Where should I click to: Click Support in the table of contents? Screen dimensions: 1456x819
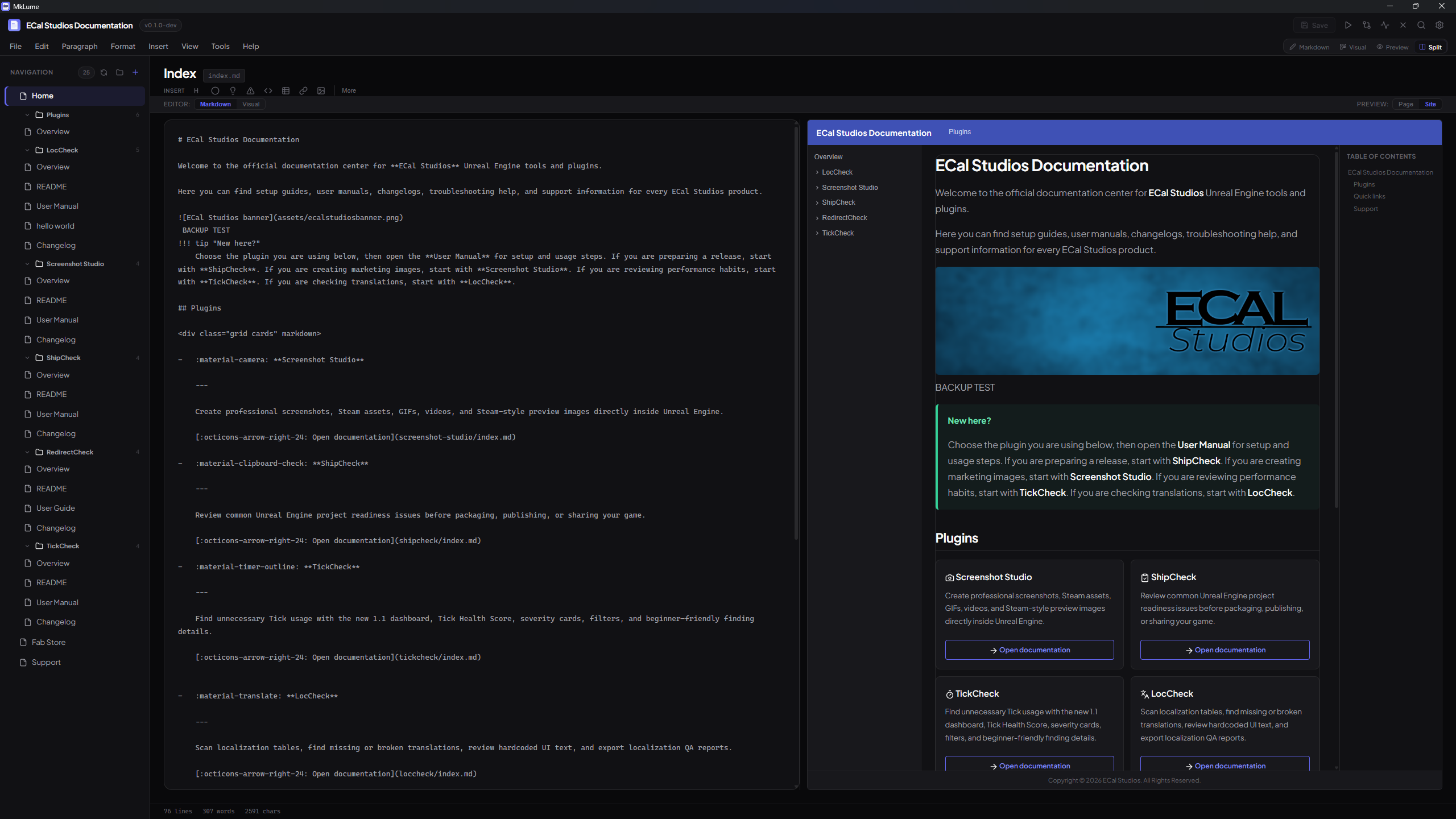(1365, 209)
